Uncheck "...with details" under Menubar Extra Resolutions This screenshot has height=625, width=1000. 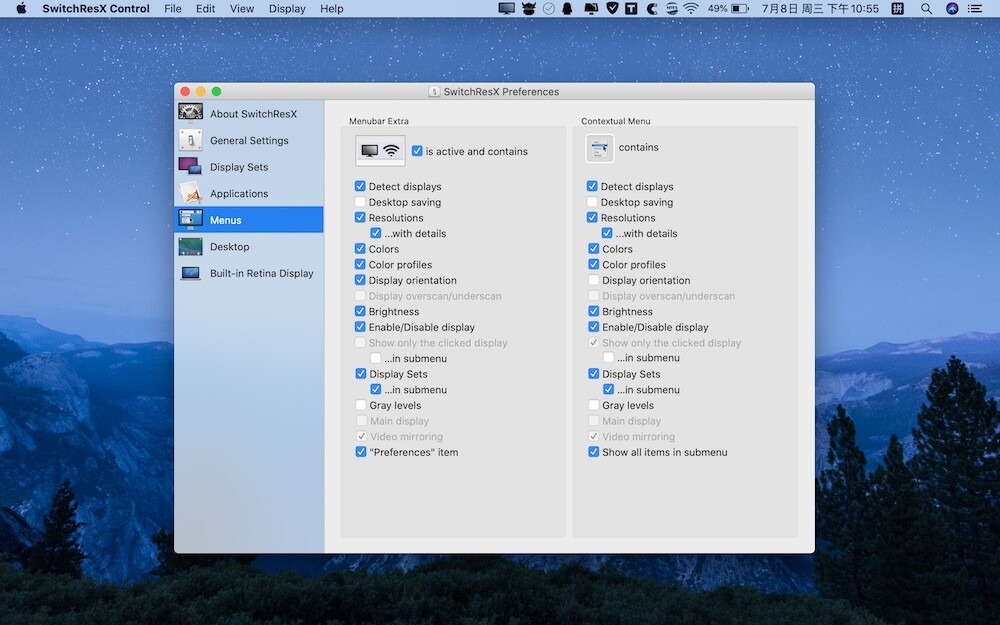[x=376, y=233]
